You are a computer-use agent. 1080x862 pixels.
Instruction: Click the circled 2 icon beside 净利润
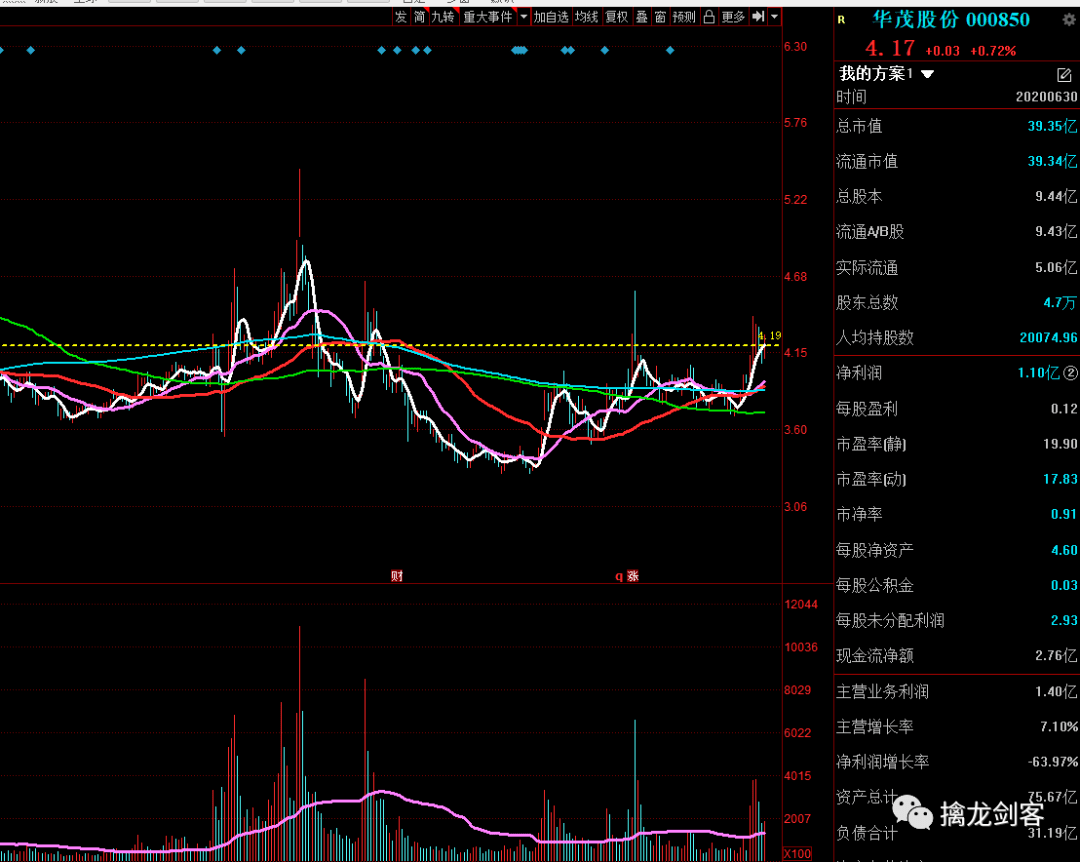1071,373
